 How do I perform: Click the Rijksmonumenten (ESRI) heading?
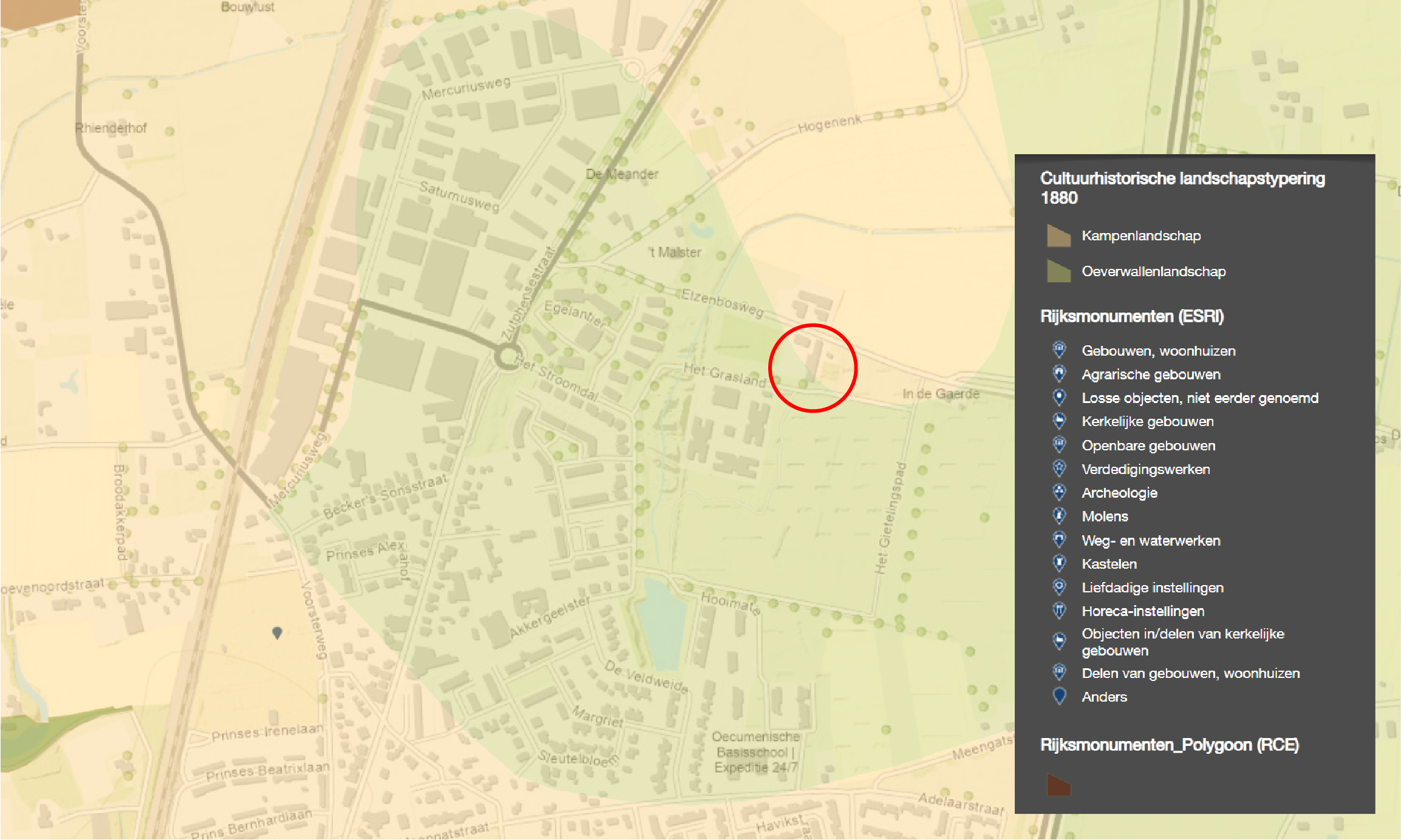click(1132, 317)
